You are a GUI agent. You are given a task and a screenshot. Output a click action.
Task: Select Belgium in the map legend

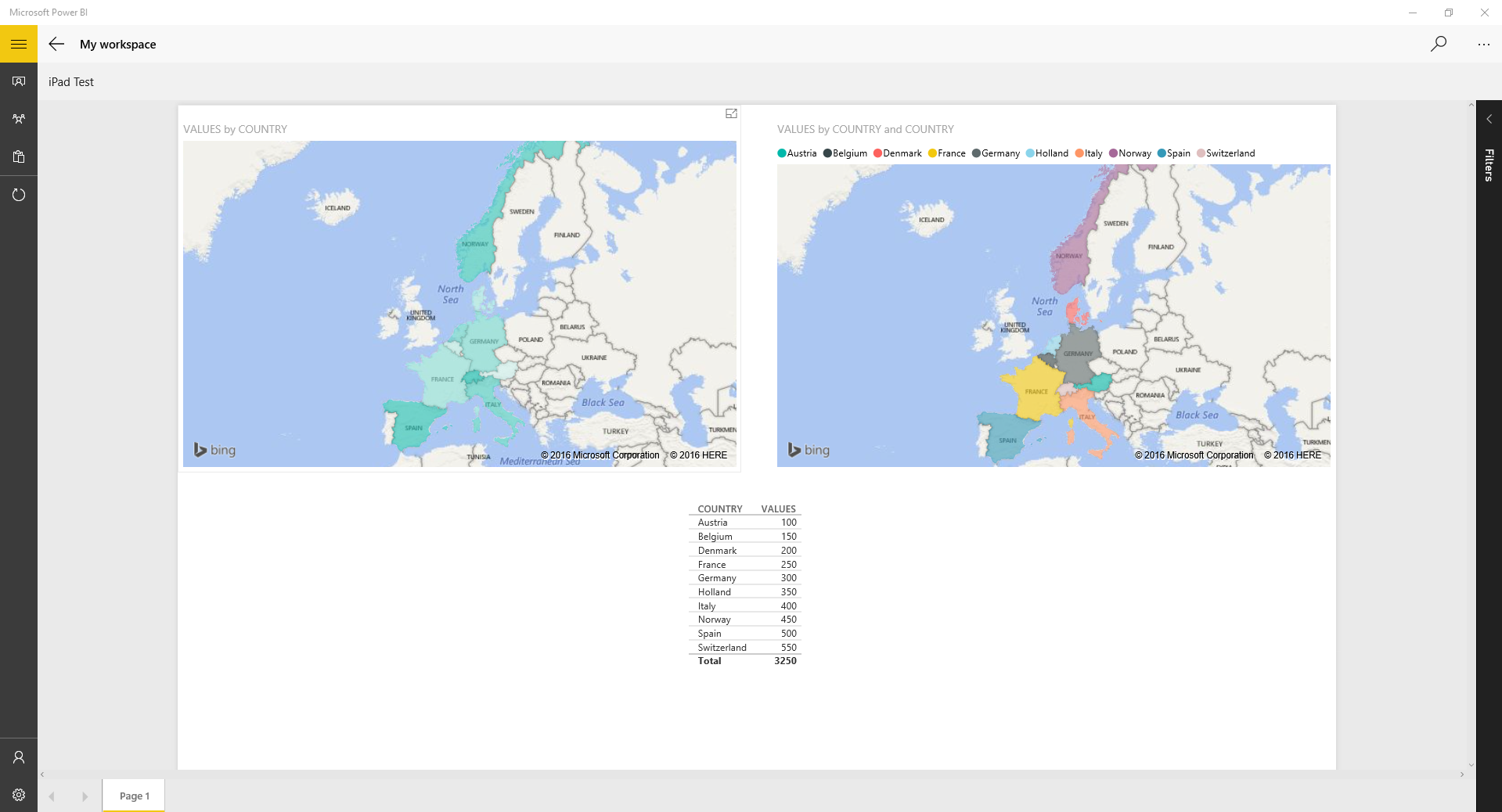[845, 153]
